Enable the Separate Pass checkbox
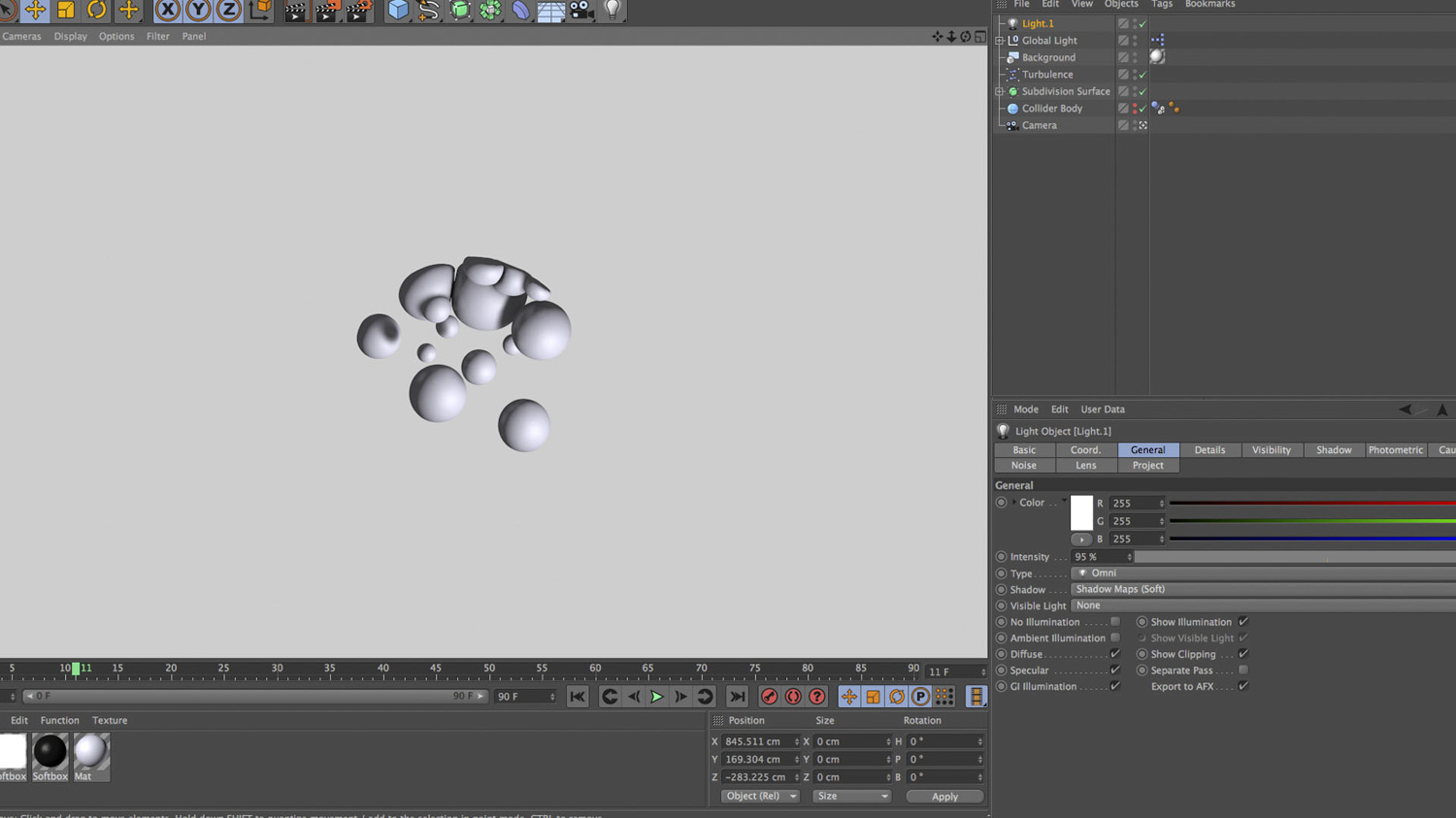 click(1243, 671)
